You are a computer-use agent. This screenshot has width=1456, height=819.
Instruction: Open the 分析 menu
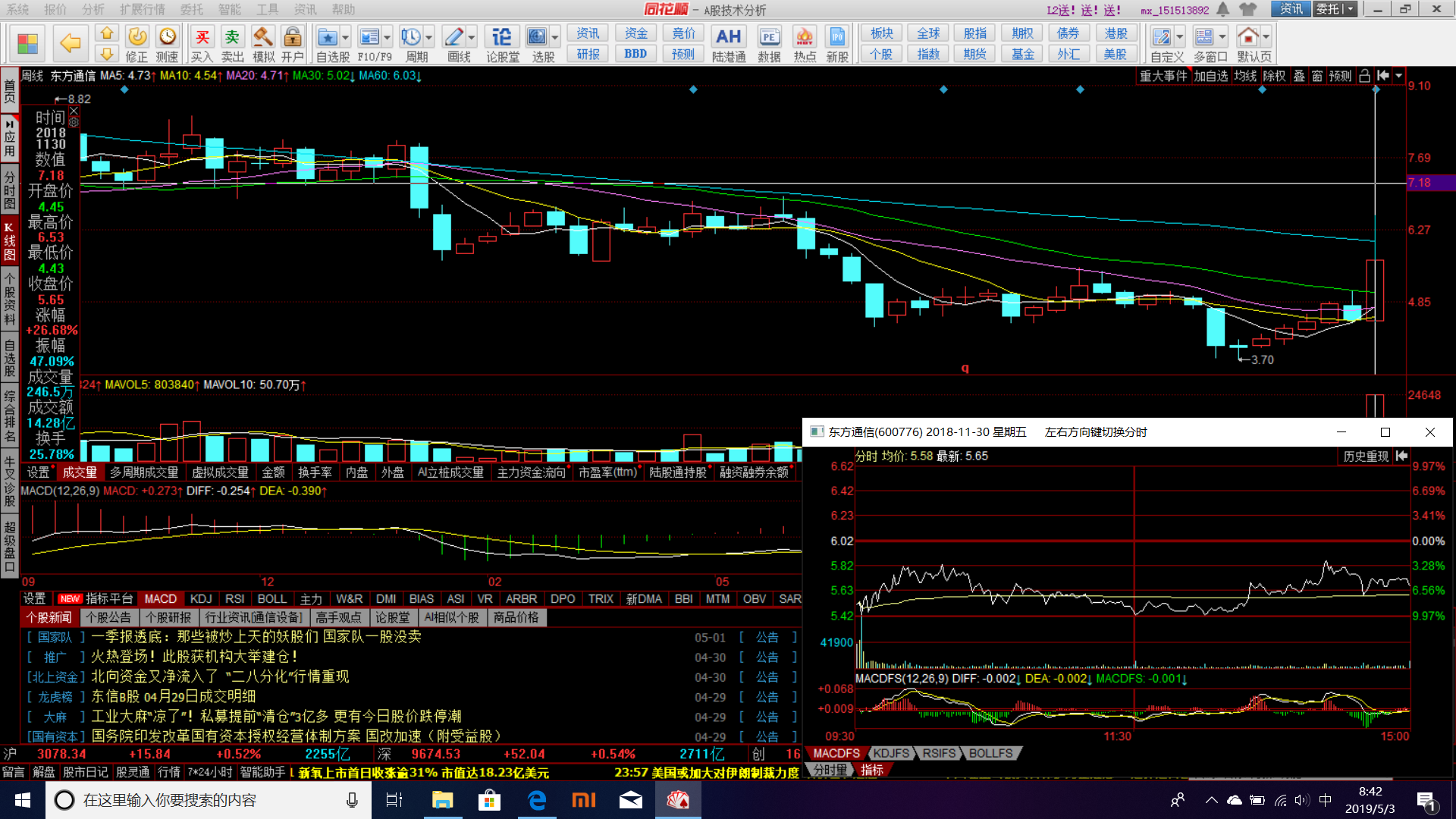click(93, 9)
